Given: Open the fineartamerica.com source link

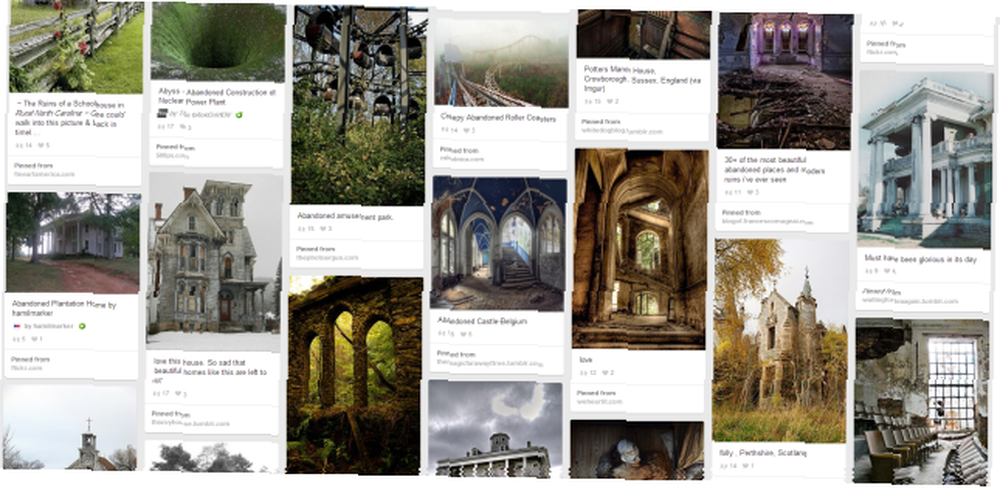Looking at the screenshot, I should point(45,174).
